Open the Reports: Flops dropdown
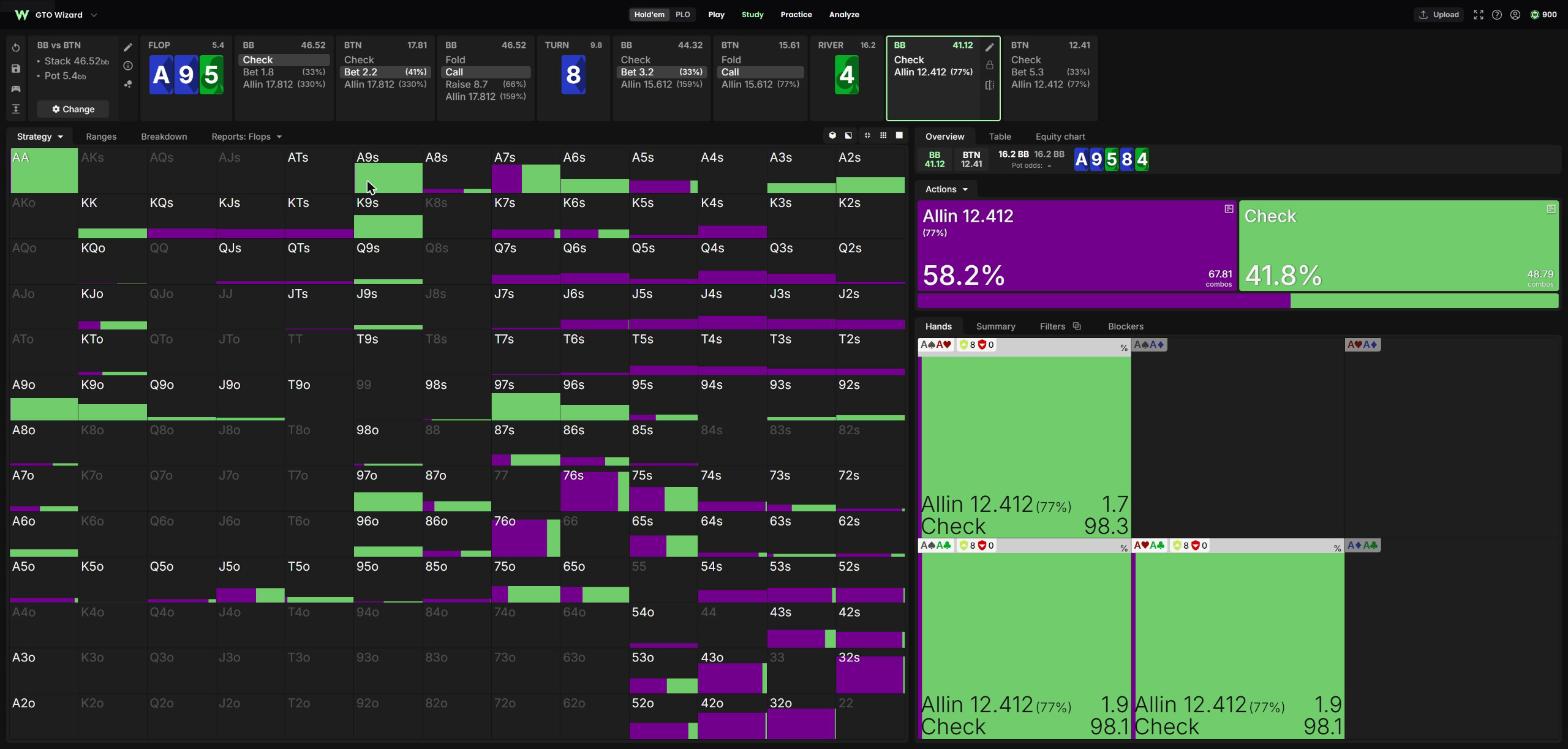1568x749 pixels. 246,137
